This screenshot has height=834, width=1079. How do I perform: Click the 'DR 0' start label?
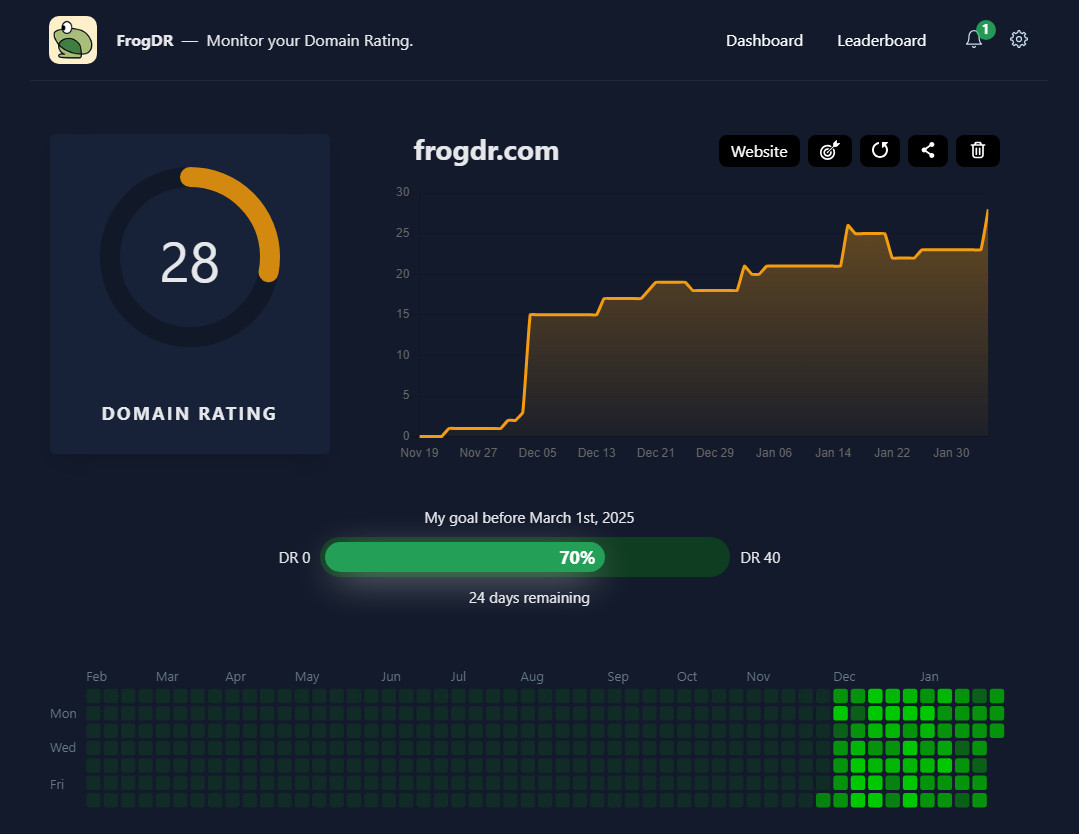pos(295,557)
